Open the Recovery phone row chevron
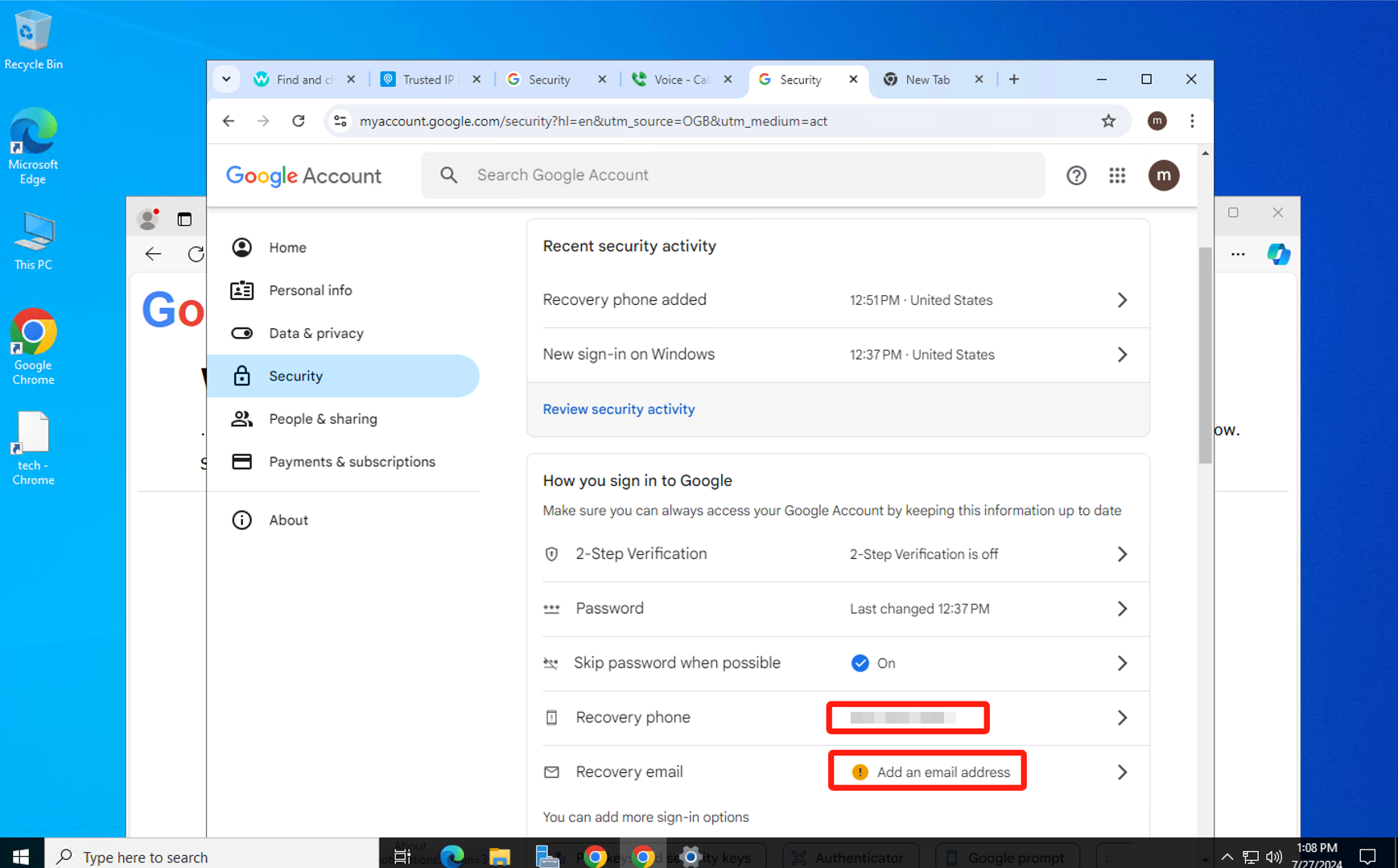1398x868 pixels. [x=1122, y=718]
